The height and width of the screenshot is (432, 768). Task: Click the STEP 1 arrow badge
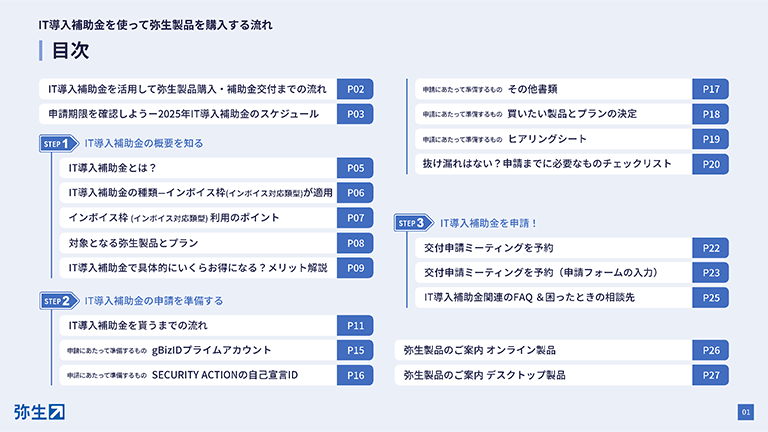(x=59, y=144)
